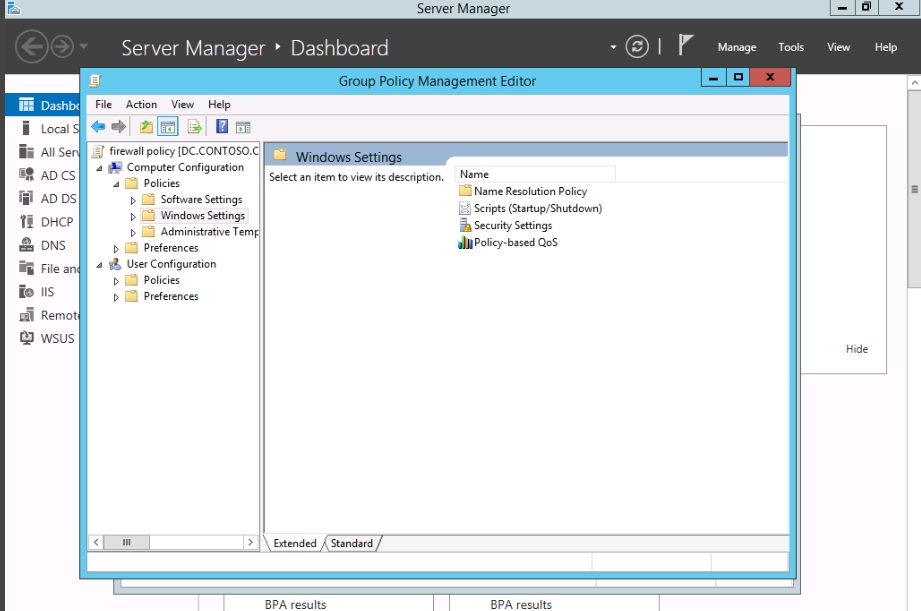Toggle the Show/Hide Action Pane toolbar icon
This screenshot has width=921, height=611.
point(243,127)
